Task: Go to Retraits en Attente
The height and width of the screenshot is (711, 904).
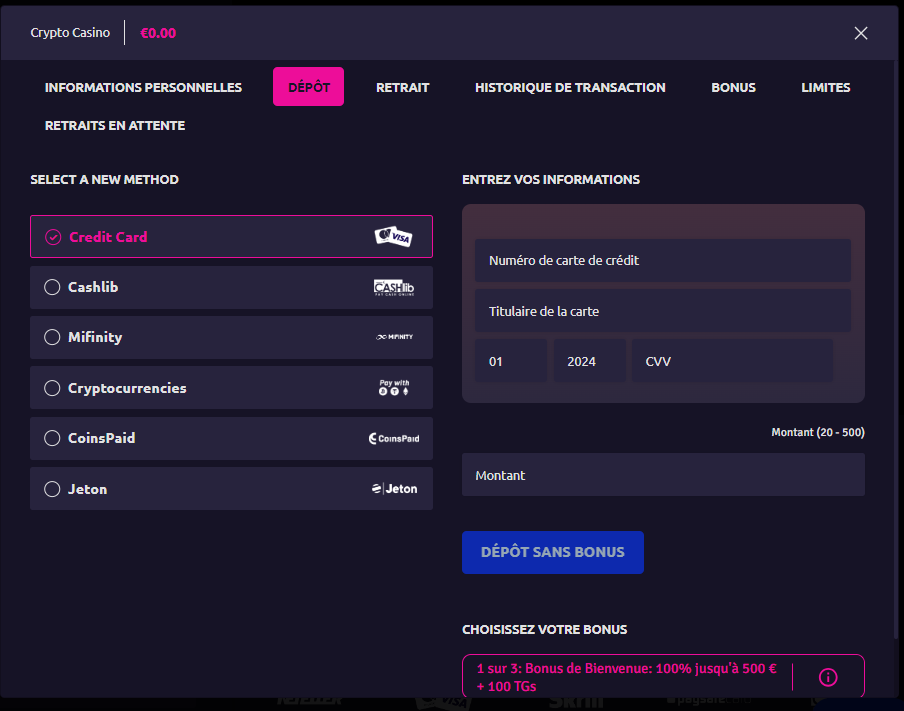Action: tap(115, 126)
